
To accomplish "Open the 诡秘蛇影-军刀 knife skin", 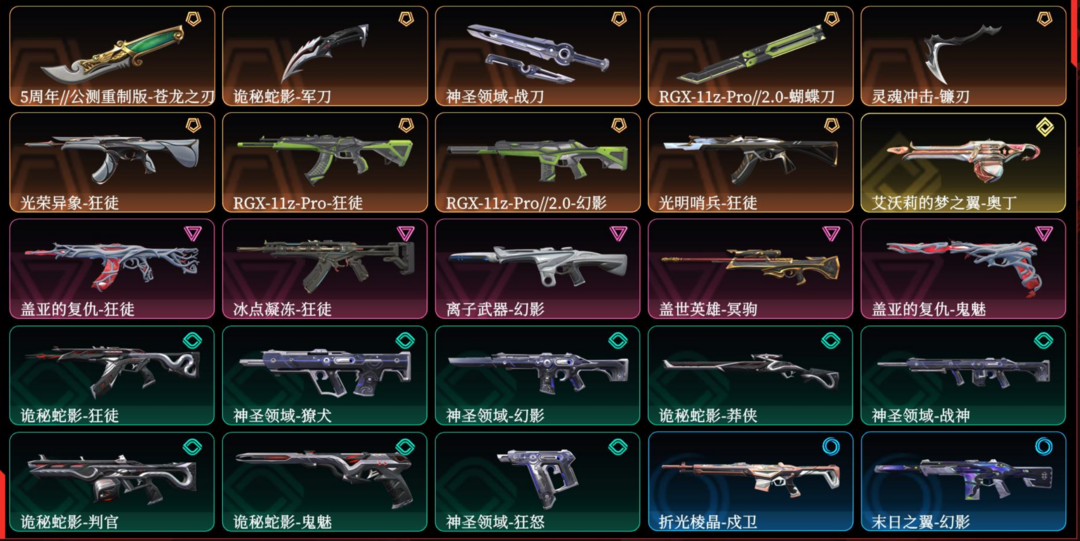I will 325,57.
